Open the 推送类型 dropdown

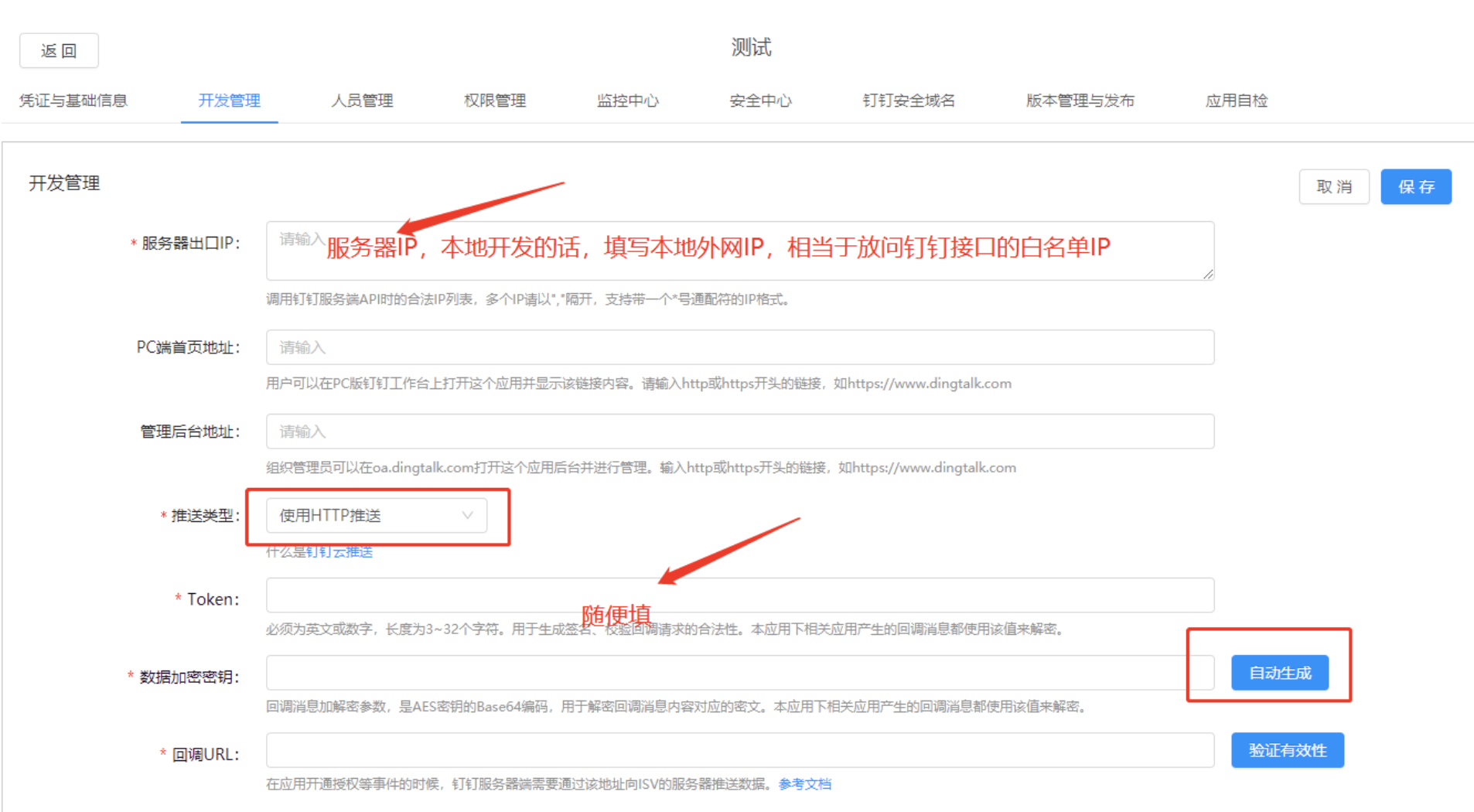coord(377,516)
